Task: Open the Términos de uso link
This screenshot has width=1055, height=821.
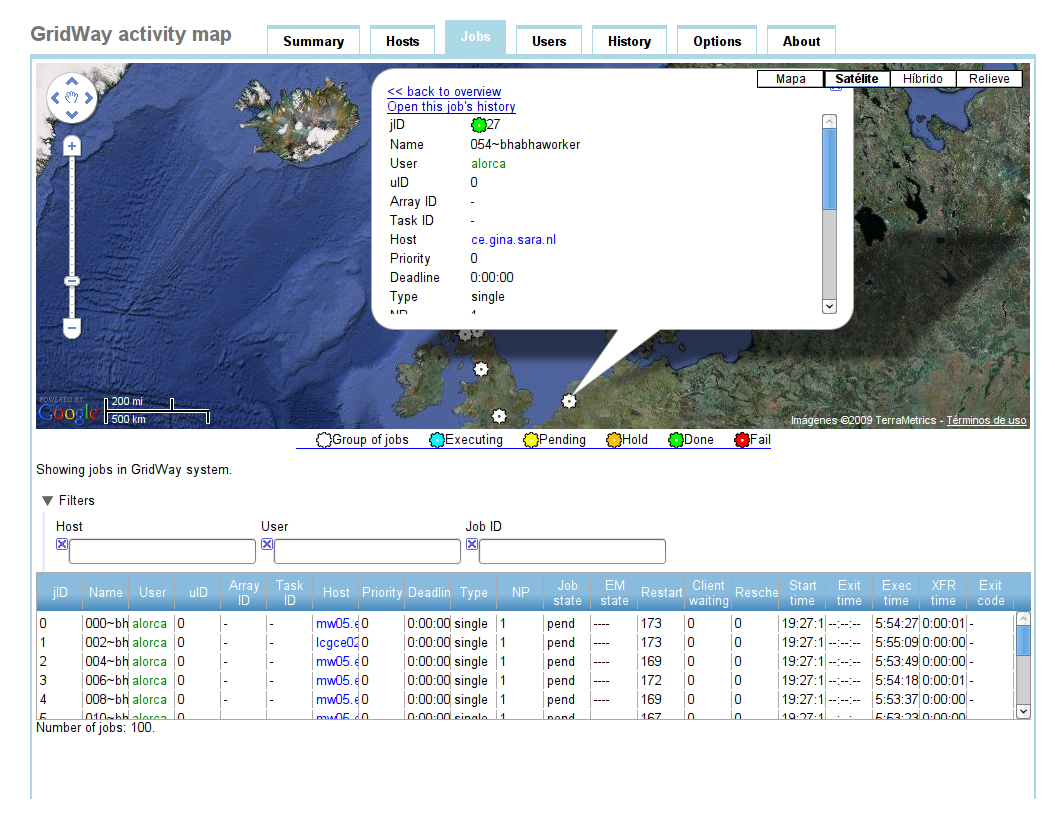Action: pyautogui.click(x=986, y=420)
